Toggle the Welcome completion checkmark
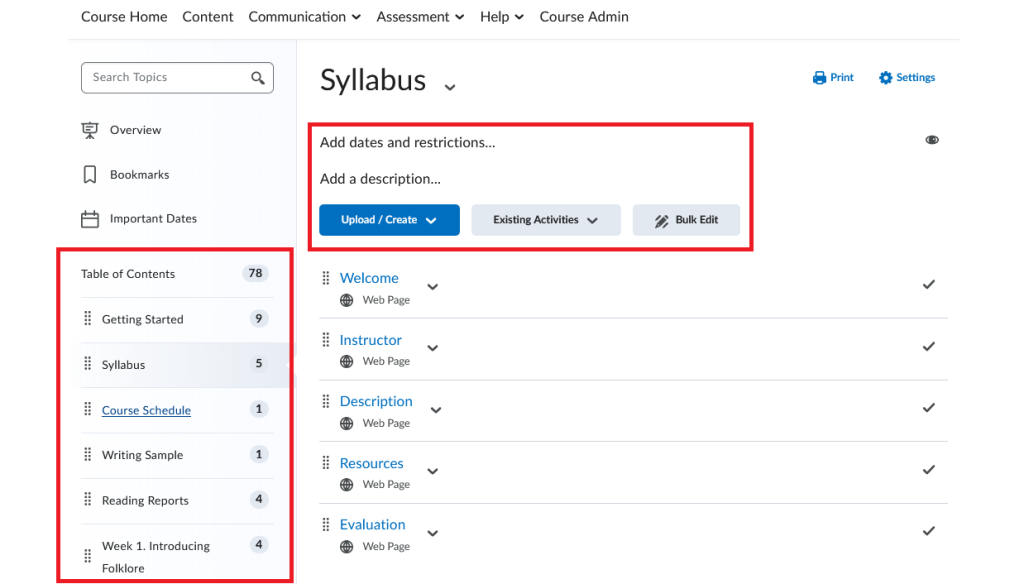 [x=929, y=285]
